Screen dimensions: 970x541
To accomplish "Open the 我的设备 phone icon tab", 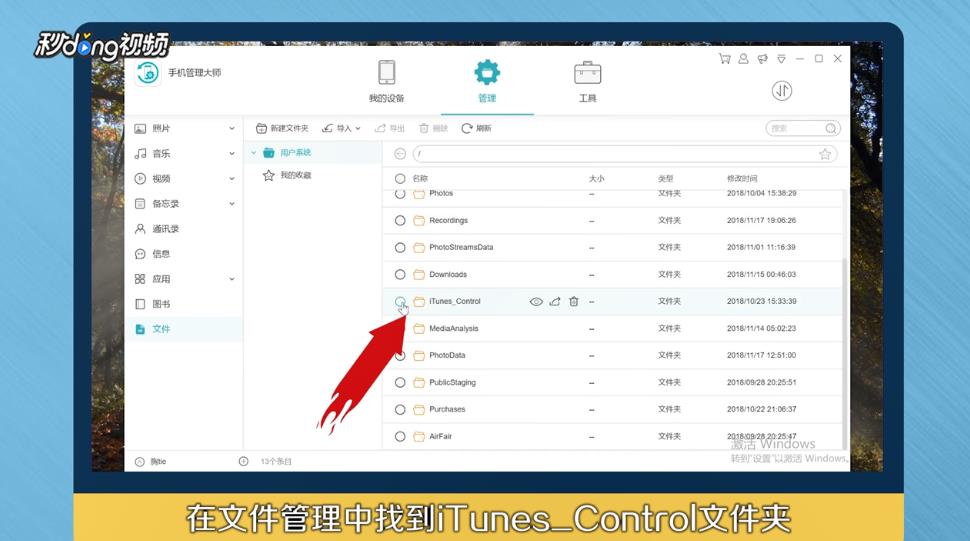I will click(387, 80).
